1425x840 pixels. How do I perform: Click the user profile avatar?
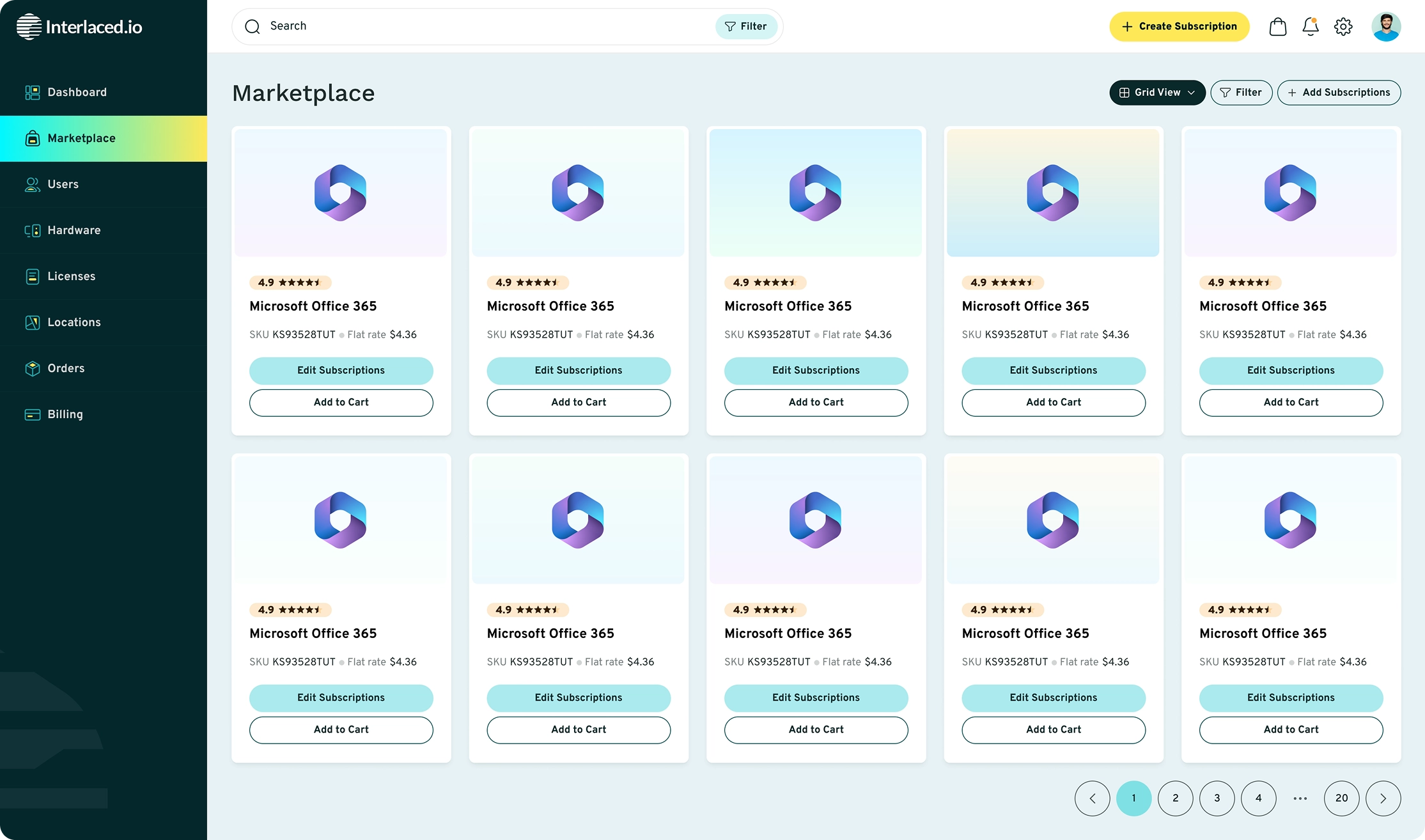pos(1385,26)
